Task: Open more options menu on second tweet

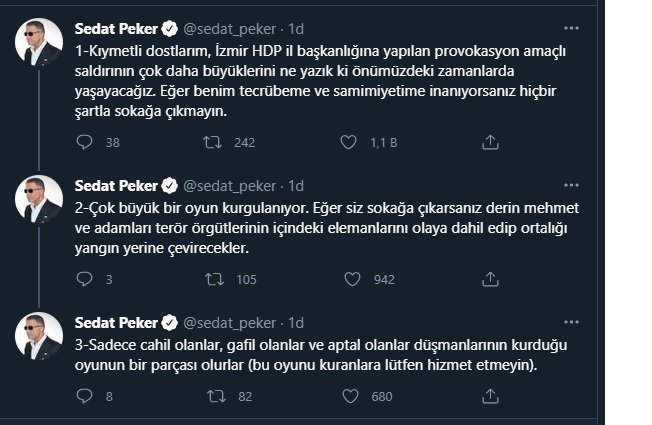Action: pos(571,185)
